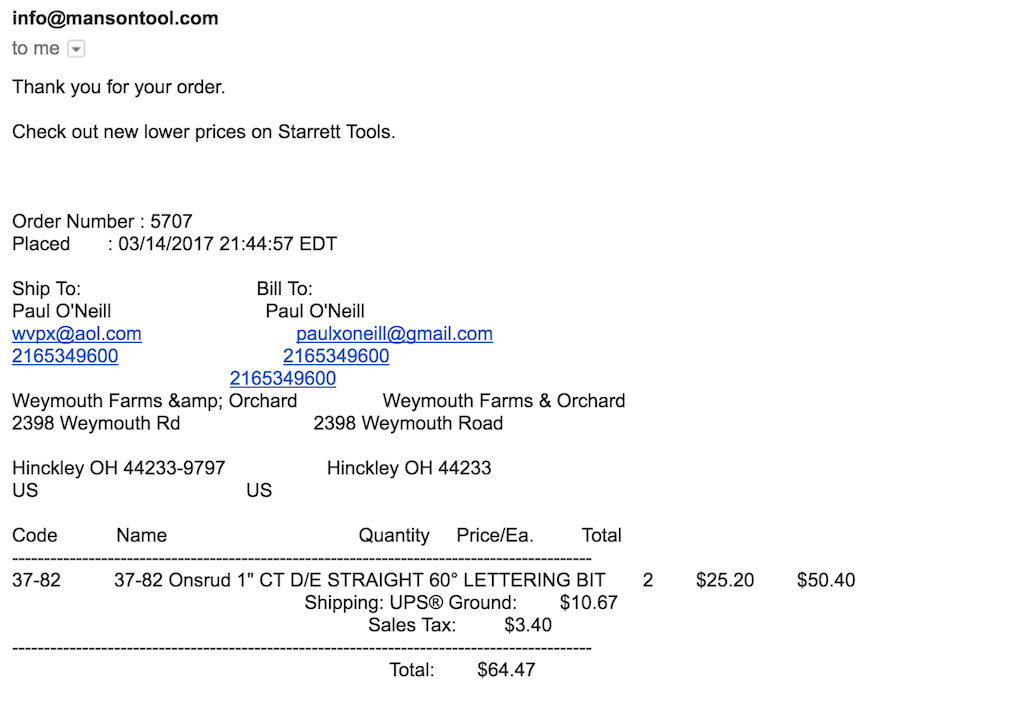Click the Order Number 5707 text
The width and height of the screenshot is (1024, 716).
tap(102, 222)
